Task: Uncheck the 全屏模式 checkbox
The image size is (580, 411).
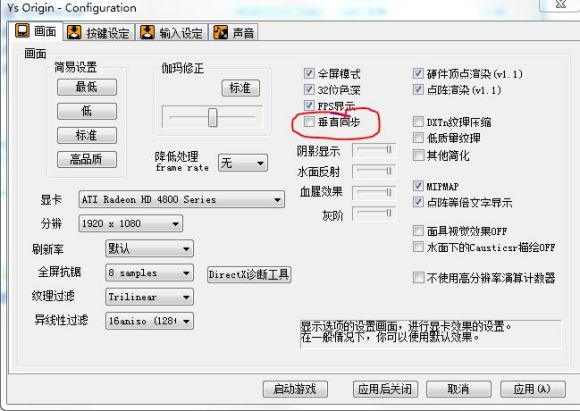Action: [x=309, y=73]
